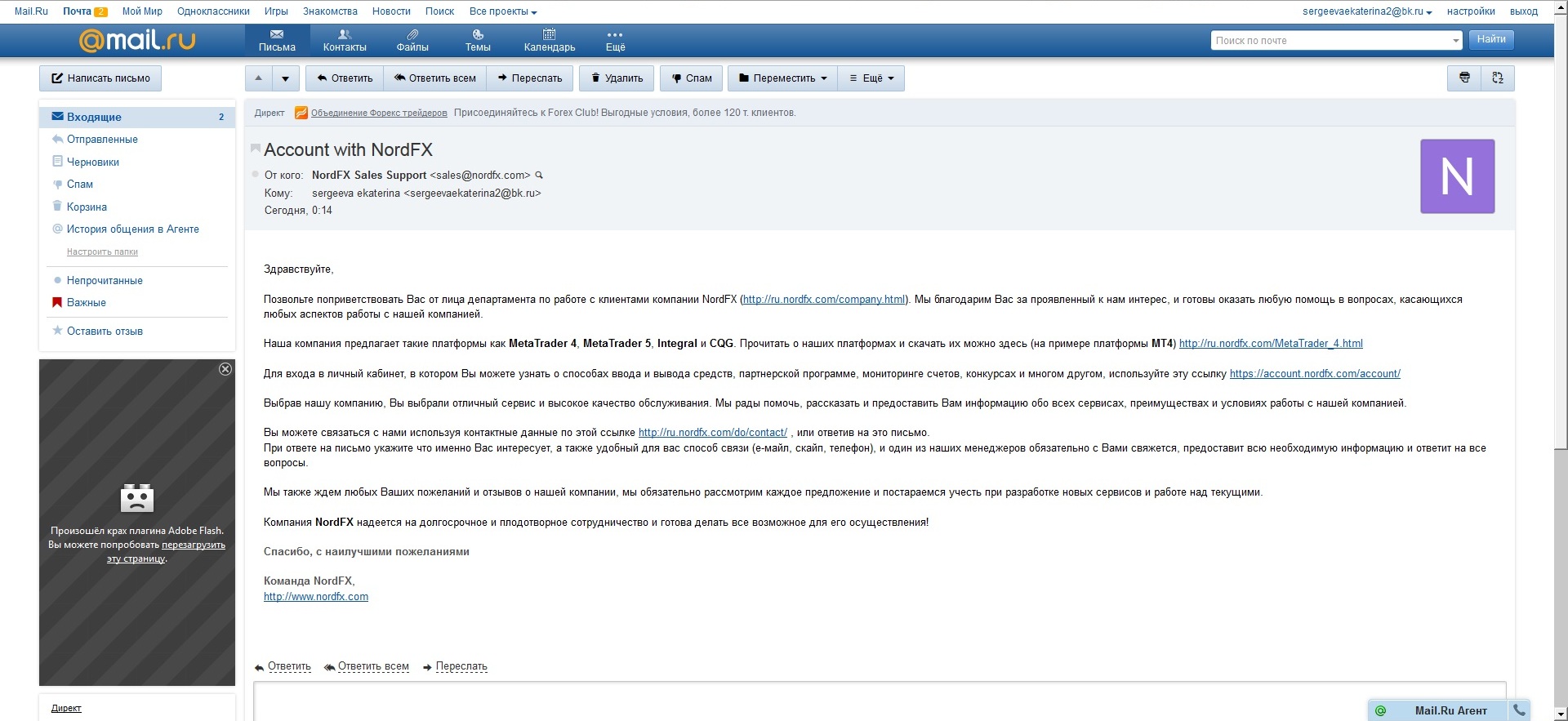This screenshot has width=1568, height=721.
Task: Go to next message arrow down
Action: pyautogui.click(x=286, y=78)
